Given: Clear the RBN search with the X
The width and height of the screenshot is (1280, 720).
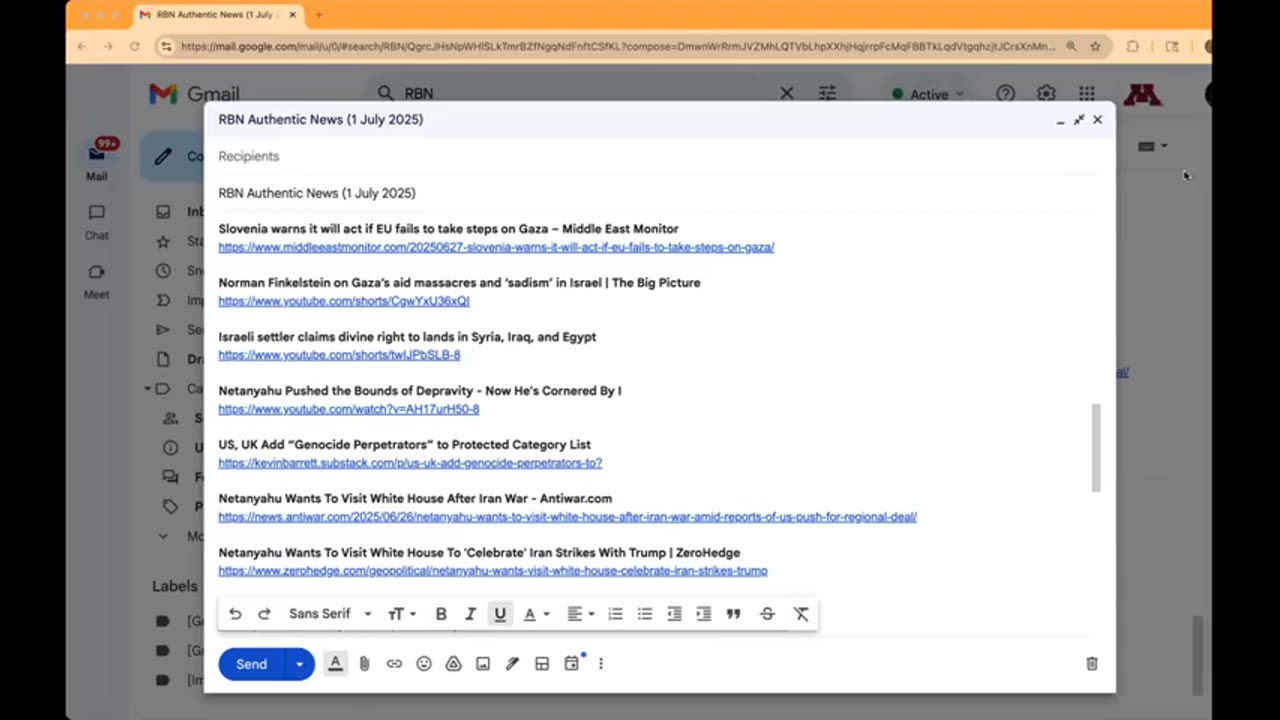Looking at the screenshot, I should pos(787,93).
